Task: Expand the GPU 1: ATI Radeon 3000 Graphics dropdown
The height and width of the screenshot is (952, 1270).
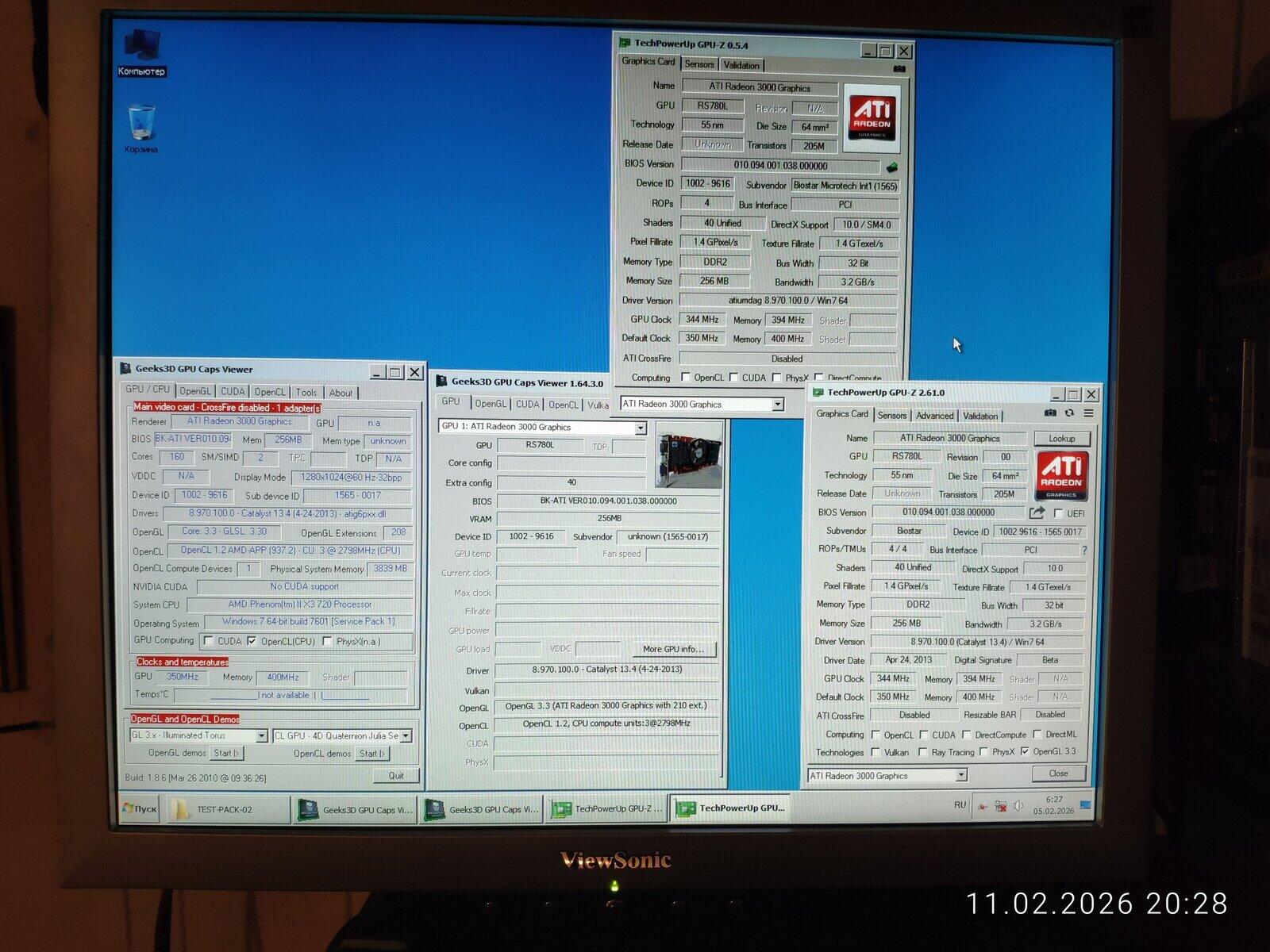Action: (x=641, y=428)
